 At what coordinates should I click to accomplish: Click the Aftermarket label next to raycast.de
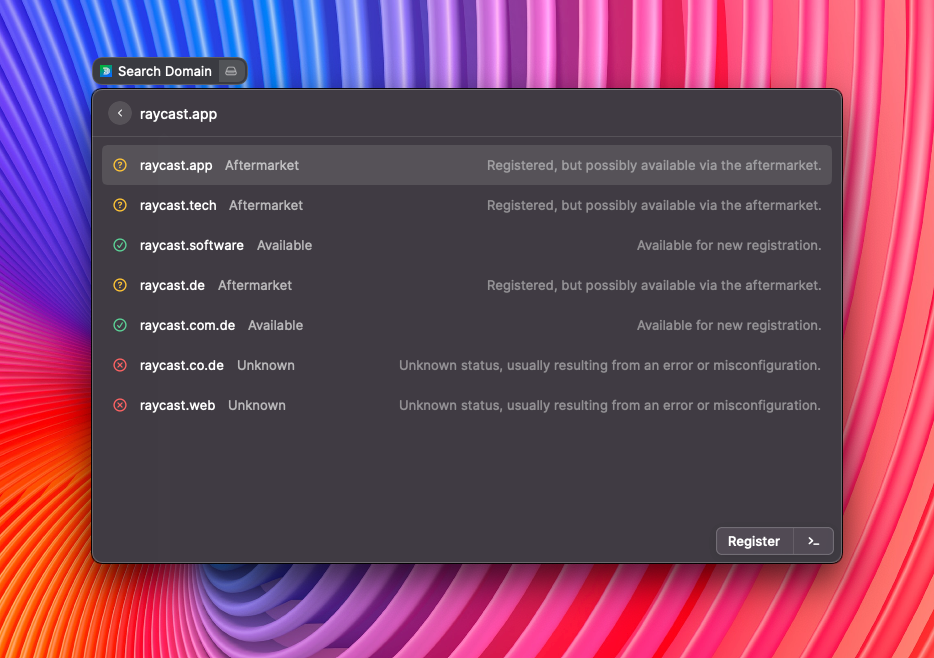pos(255,285)
